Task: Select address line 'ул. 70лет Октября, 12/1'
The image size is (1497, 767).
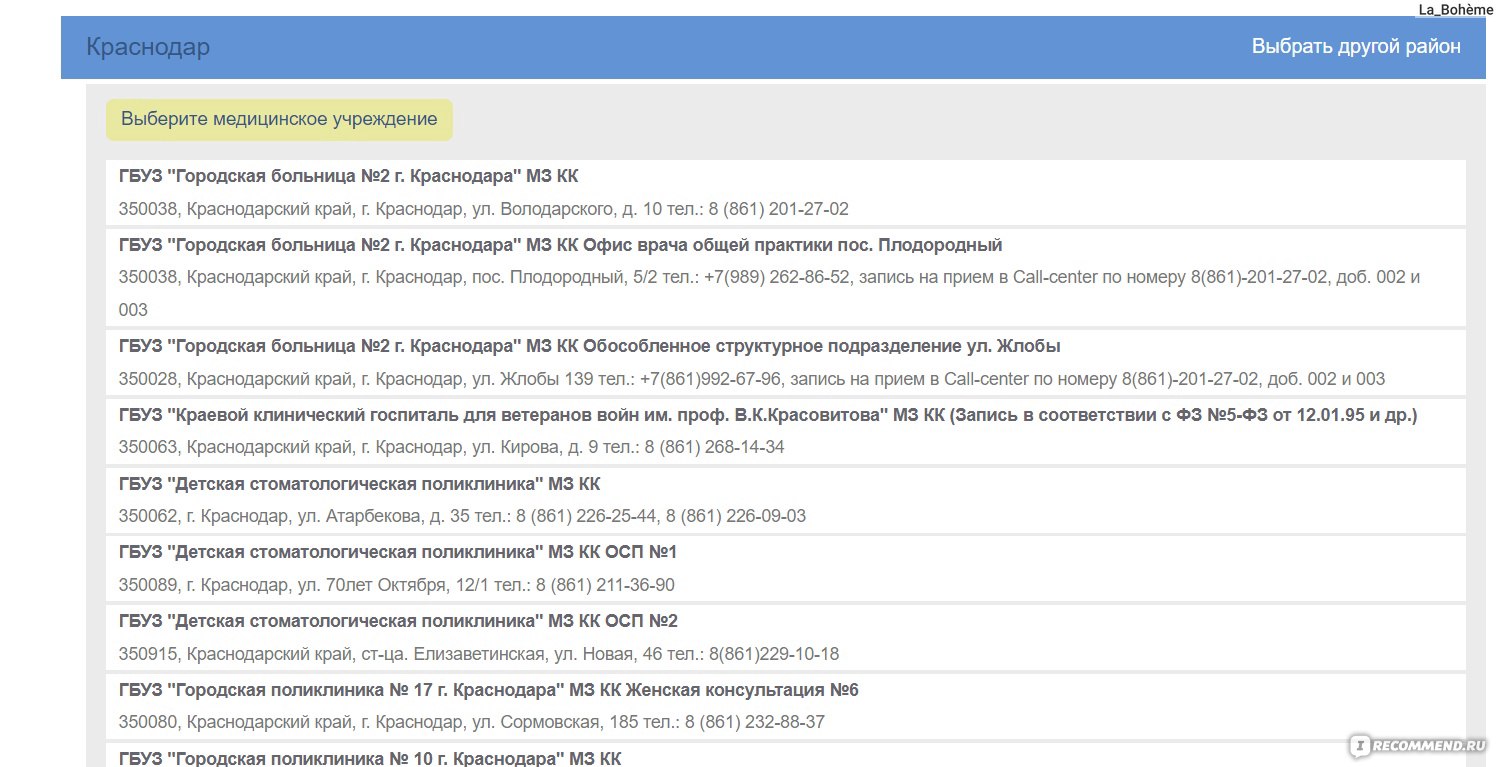Action: [x=396, y=585]
